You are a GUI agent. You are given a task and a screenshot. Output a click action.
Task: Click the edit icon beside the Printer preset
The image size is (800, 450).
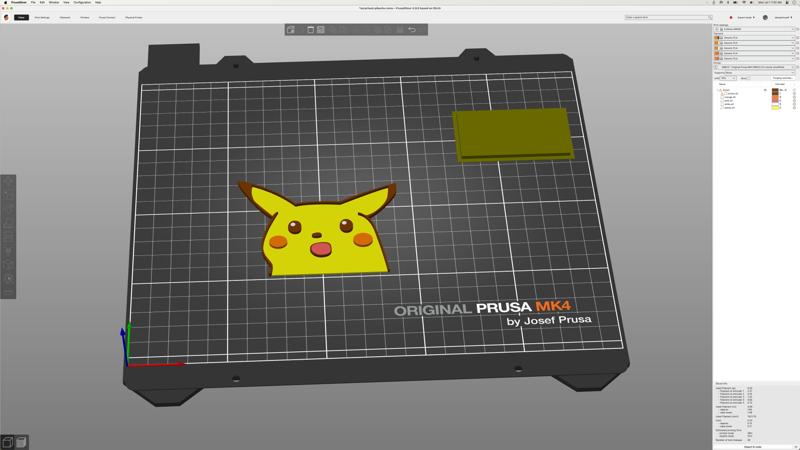797,67
